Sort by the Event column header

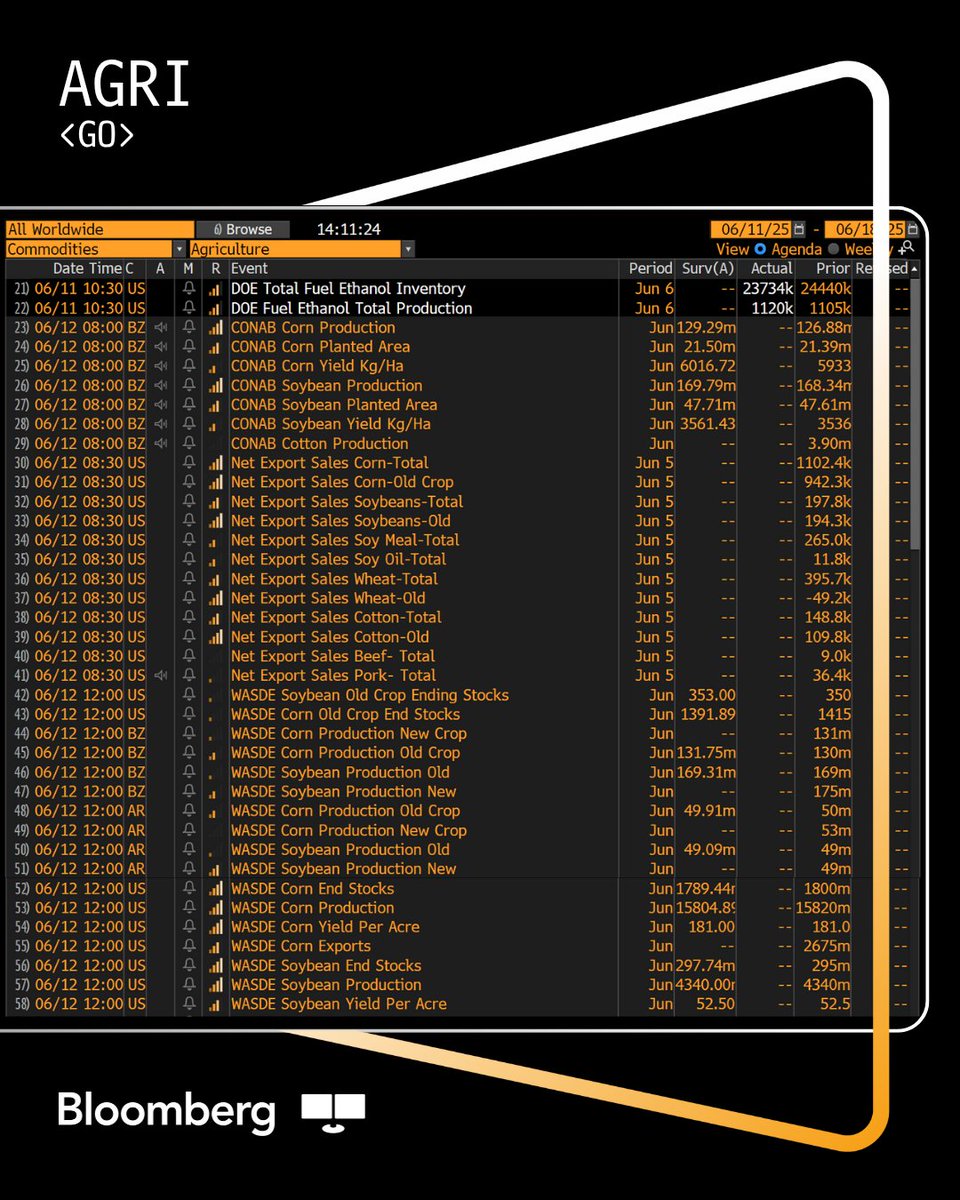click(250, 269)
